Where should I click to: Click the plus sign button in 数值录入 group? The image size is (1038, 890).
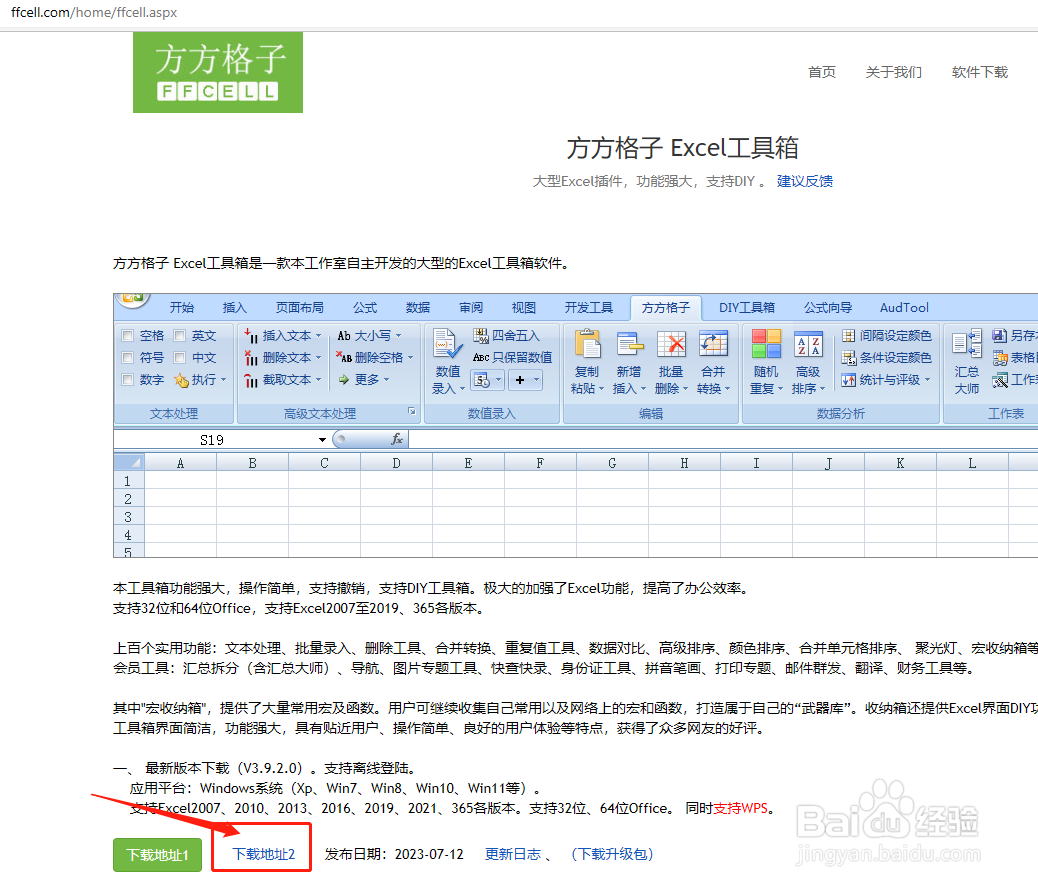tap(520, 380)
